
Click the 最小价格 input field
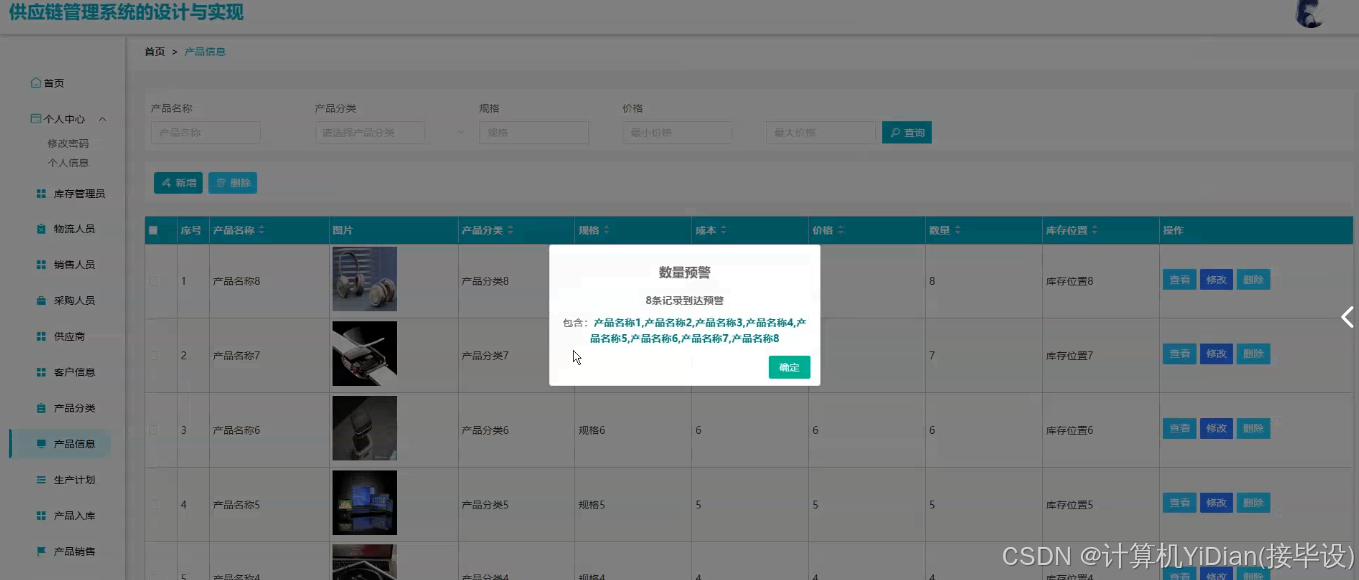click(x=677, y=132)
